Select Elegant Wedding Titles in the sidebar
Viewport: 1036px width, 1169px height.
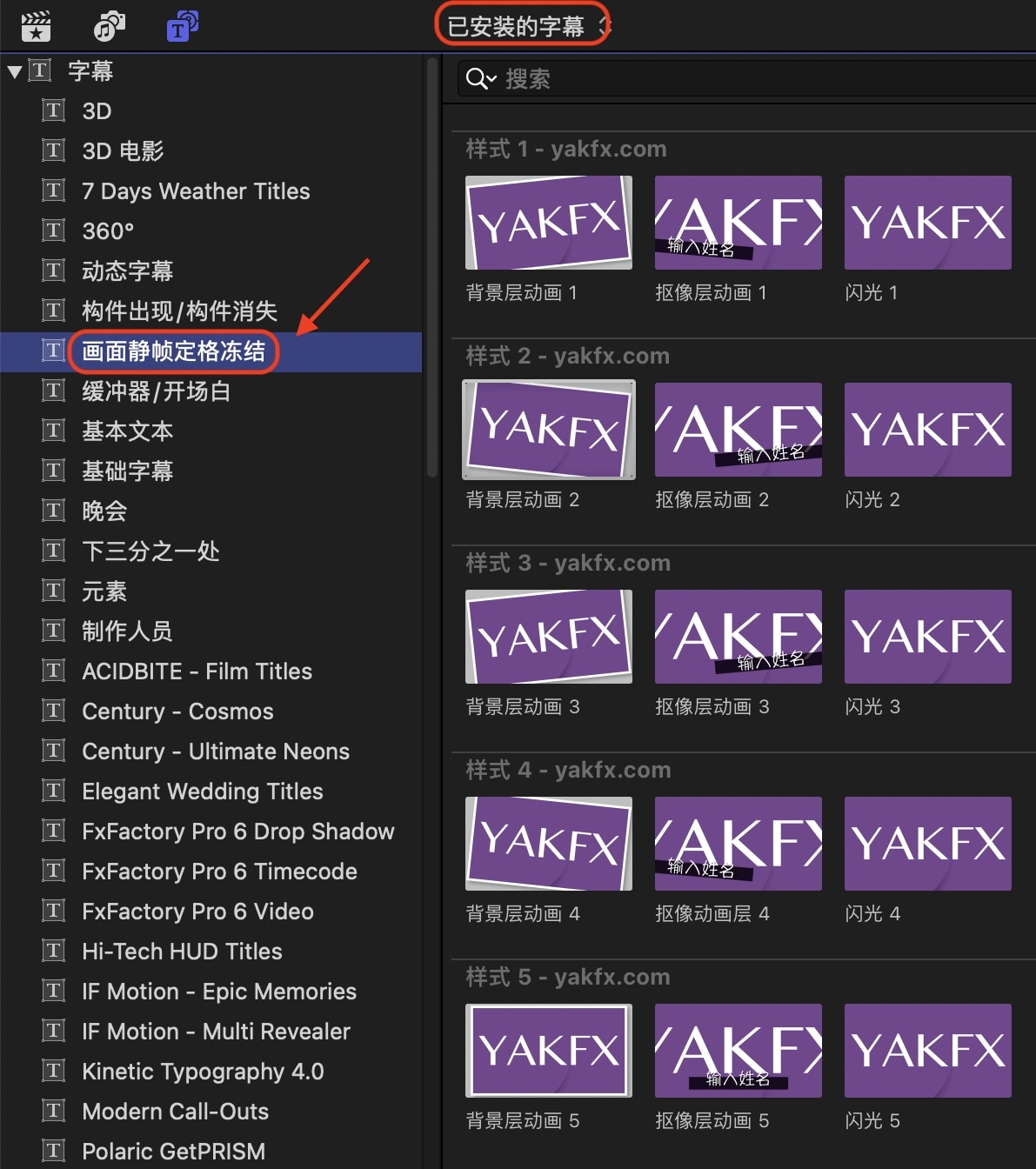coord(202,792)
